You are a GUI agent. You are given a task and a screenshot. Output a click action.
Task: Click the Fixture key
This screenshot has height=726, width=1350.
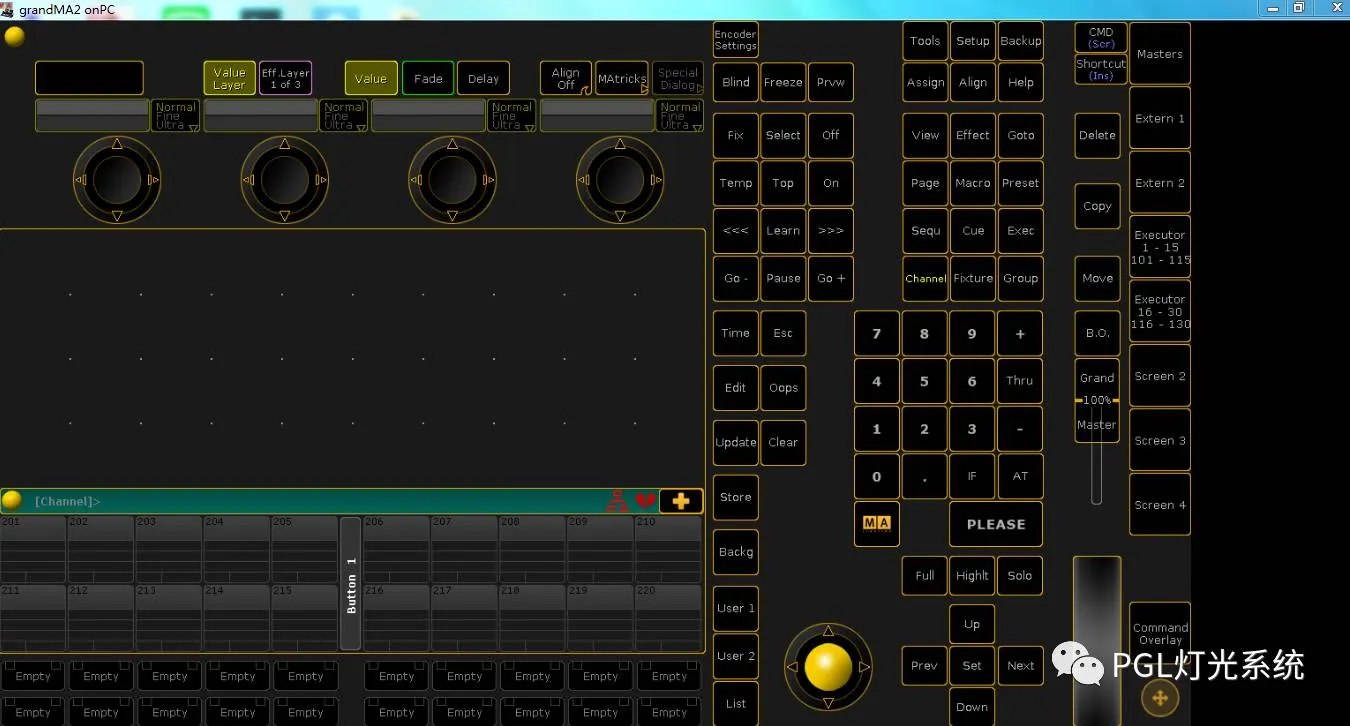coord(972,278)
